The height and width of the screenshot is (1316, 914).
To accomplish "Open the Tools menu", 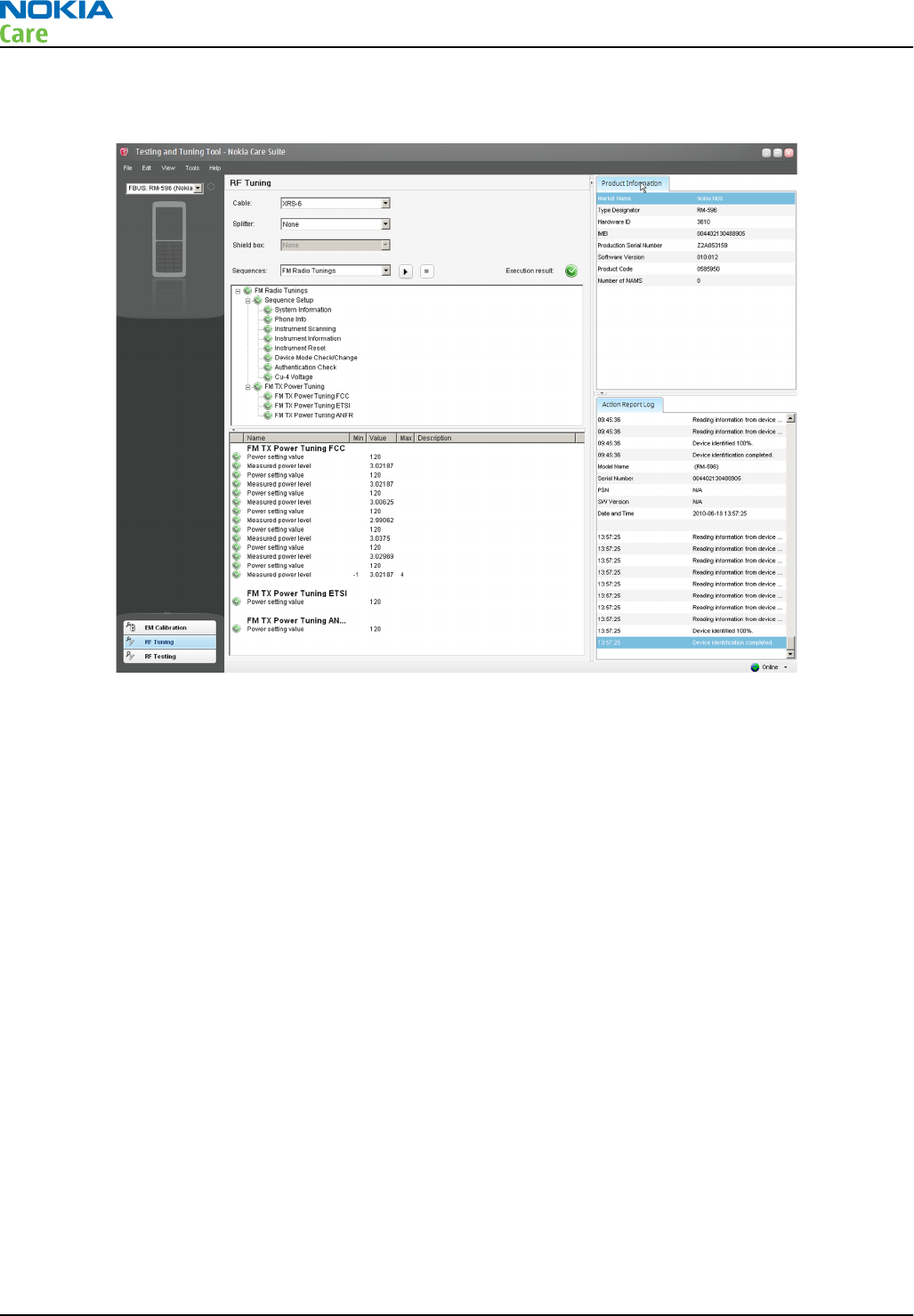I will 192,168.
